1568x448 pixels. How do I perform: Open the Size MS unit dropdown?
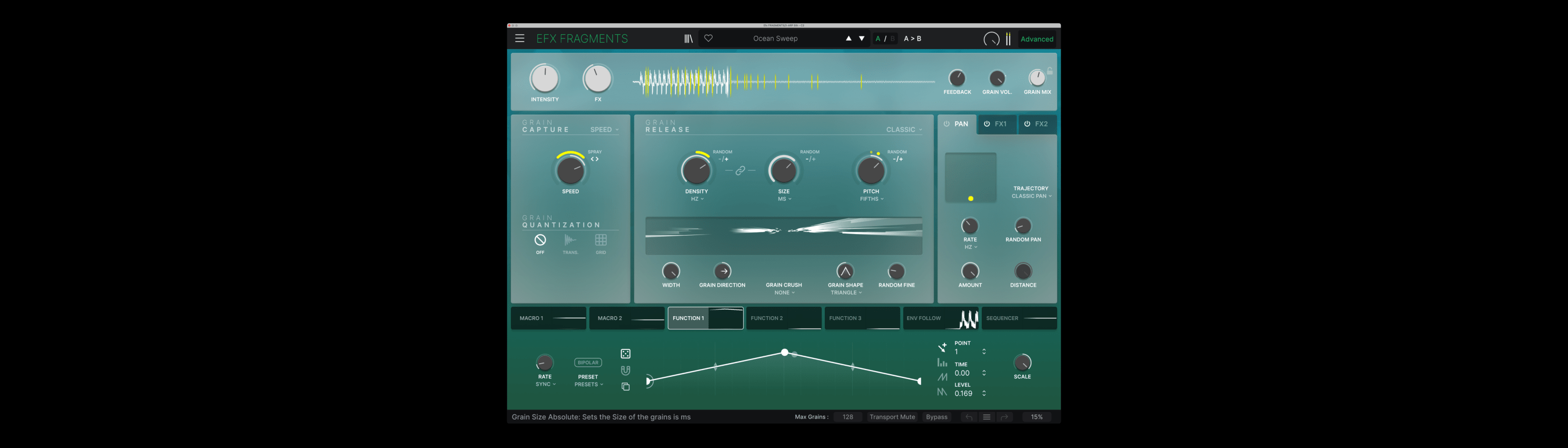784,199
